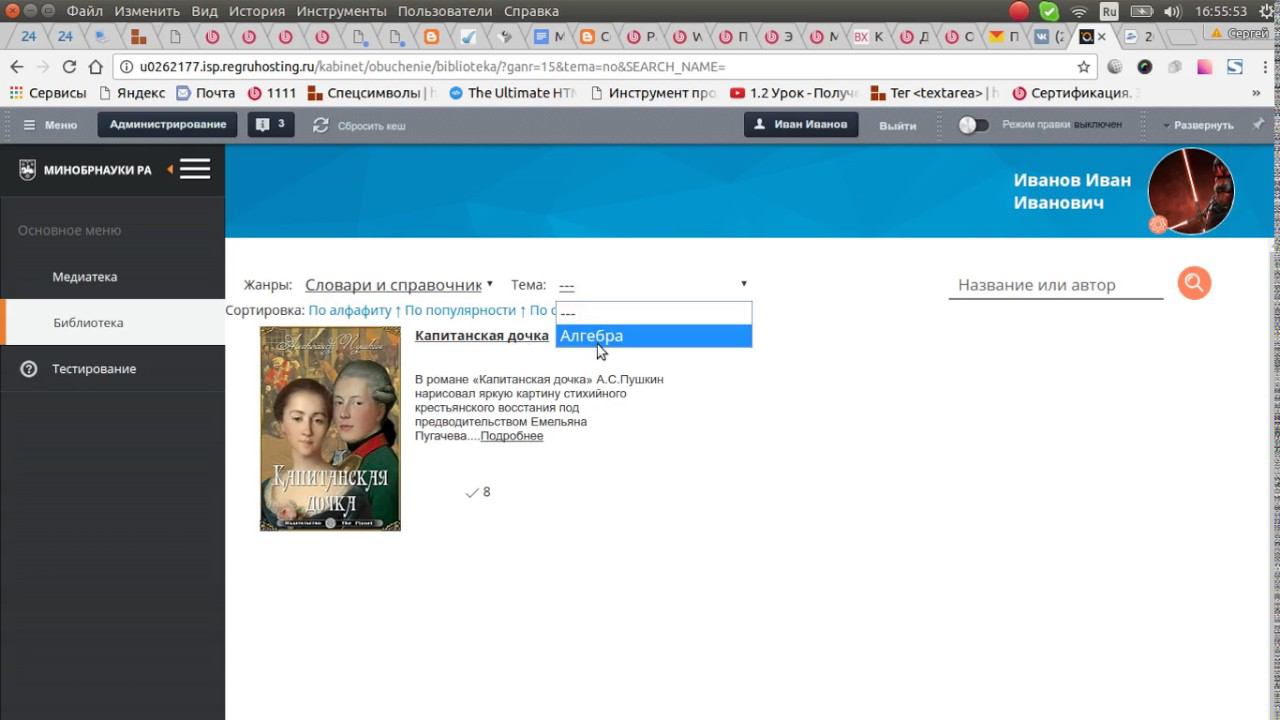This screenshot has width=1280, height=720.
Task: Toggle the Режим правки switch
Action: 973,125
